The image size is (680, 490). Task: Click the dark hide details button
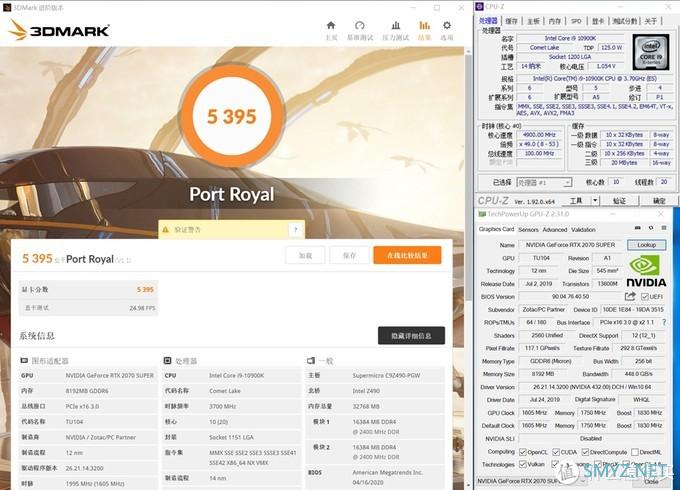coord(411,336)
